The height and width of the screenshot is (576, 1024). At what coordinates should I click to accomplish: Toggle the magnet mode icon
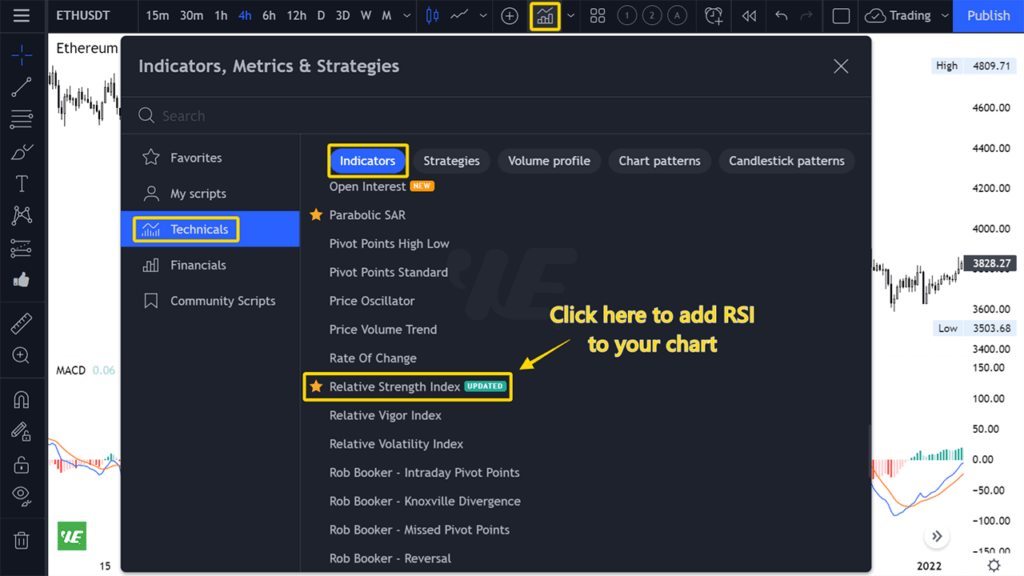pyautogui.click(x=21, y=400)
